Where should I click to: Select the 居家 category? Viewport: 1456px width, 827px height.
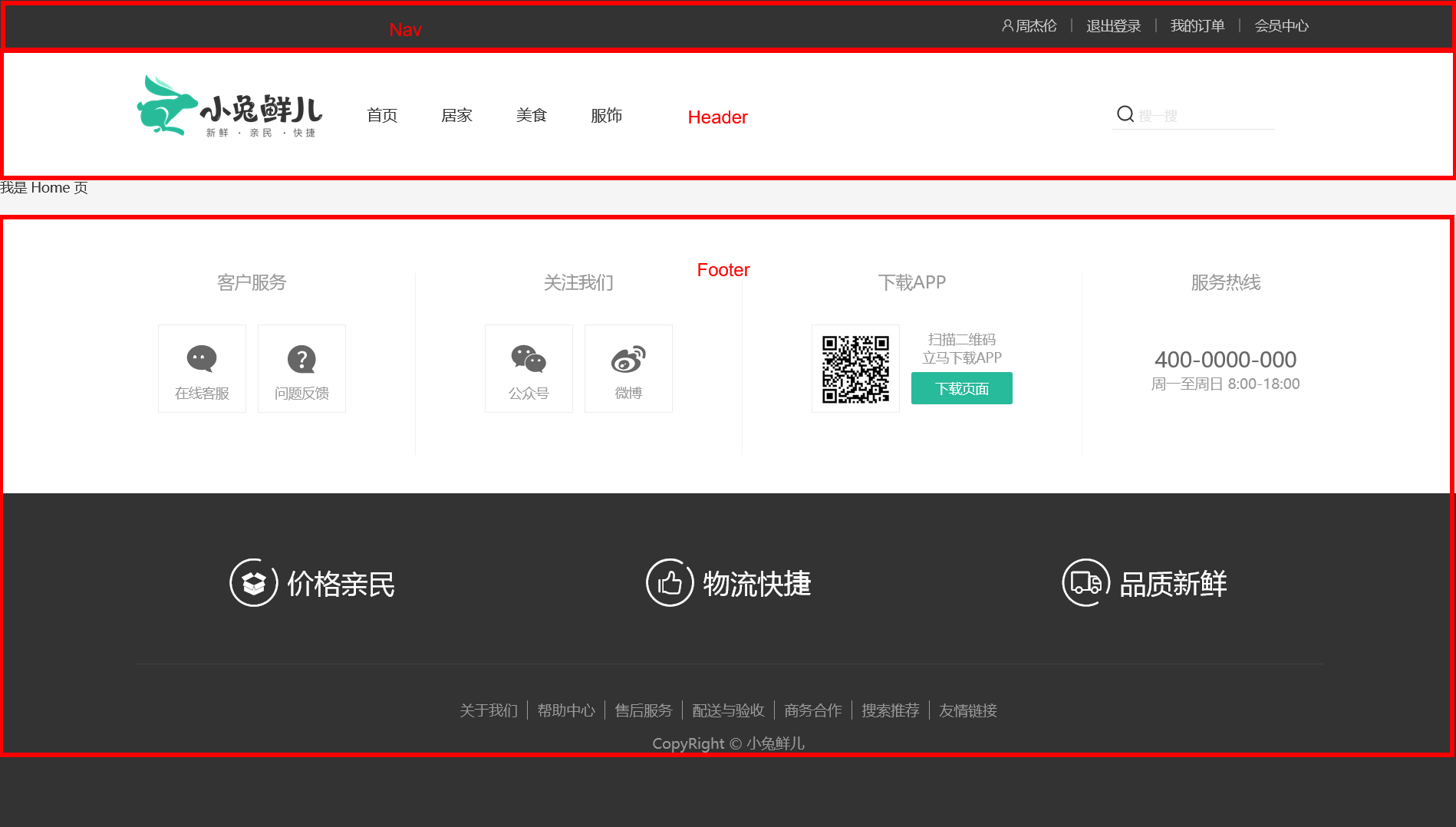click(456, 115)
